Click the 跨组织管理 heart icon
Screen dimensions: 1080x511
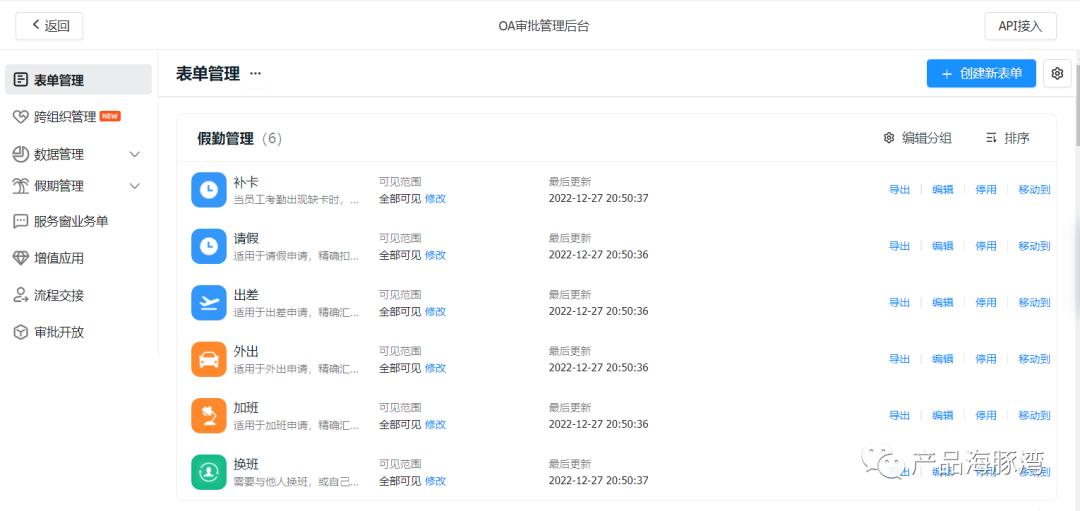click(21, 116)
